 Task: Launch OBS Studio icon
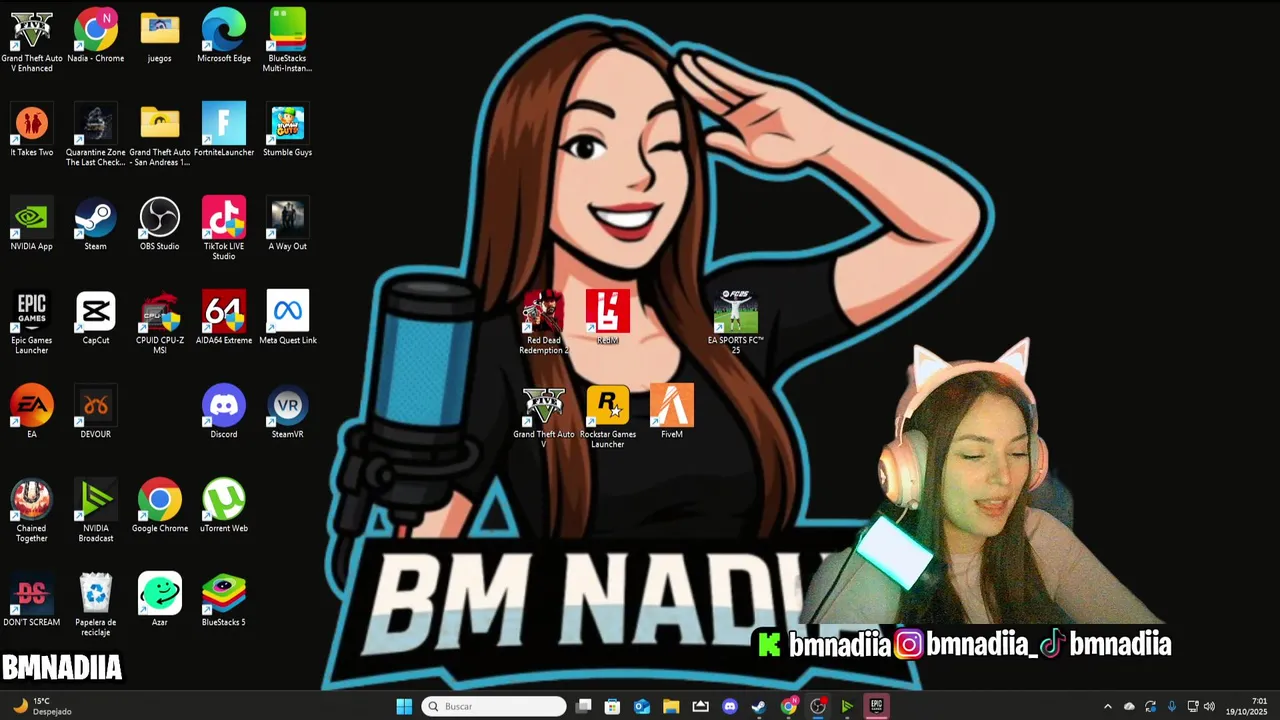tap(160, 224)
